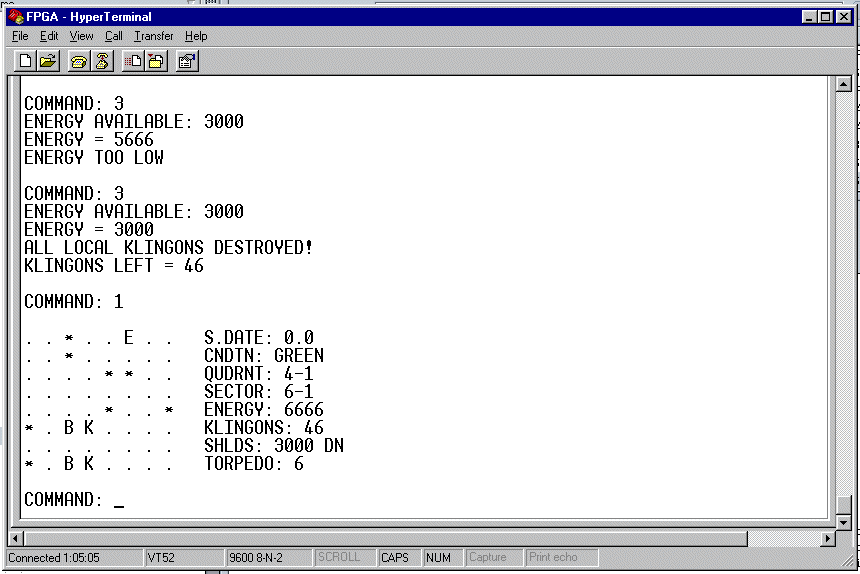Screen dimensions: 860x574
Task: Open the Transfer menu
Action: point(153,36)
